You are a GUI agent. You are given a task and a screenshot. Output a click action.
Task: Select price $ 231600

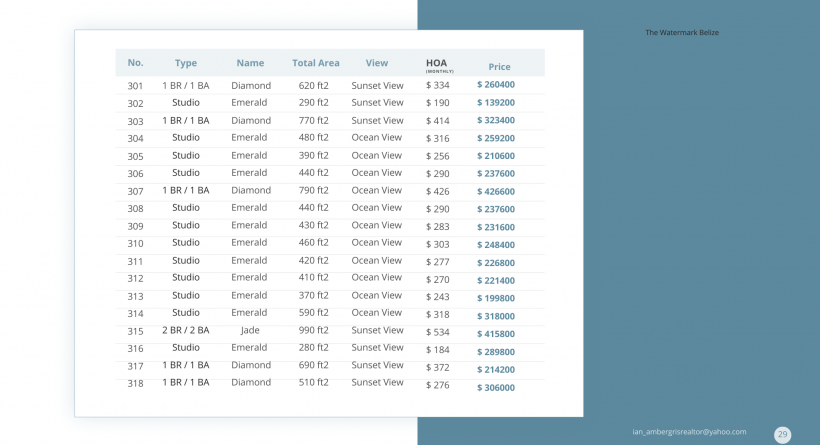[x=496, y=227]
